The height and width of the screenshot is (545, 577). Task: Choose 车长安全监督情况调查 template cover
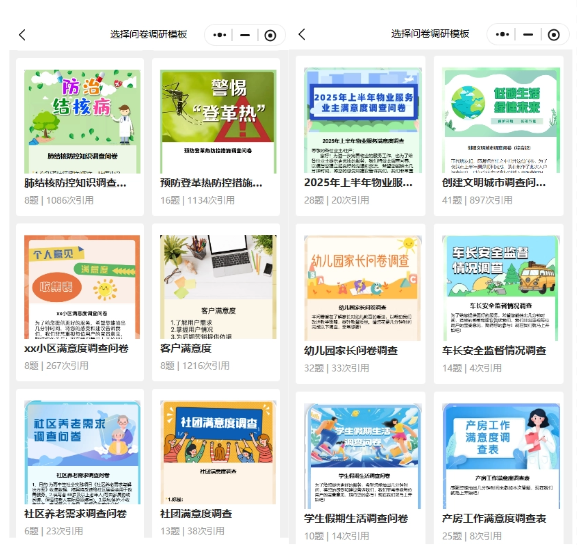tap(500, 288)
